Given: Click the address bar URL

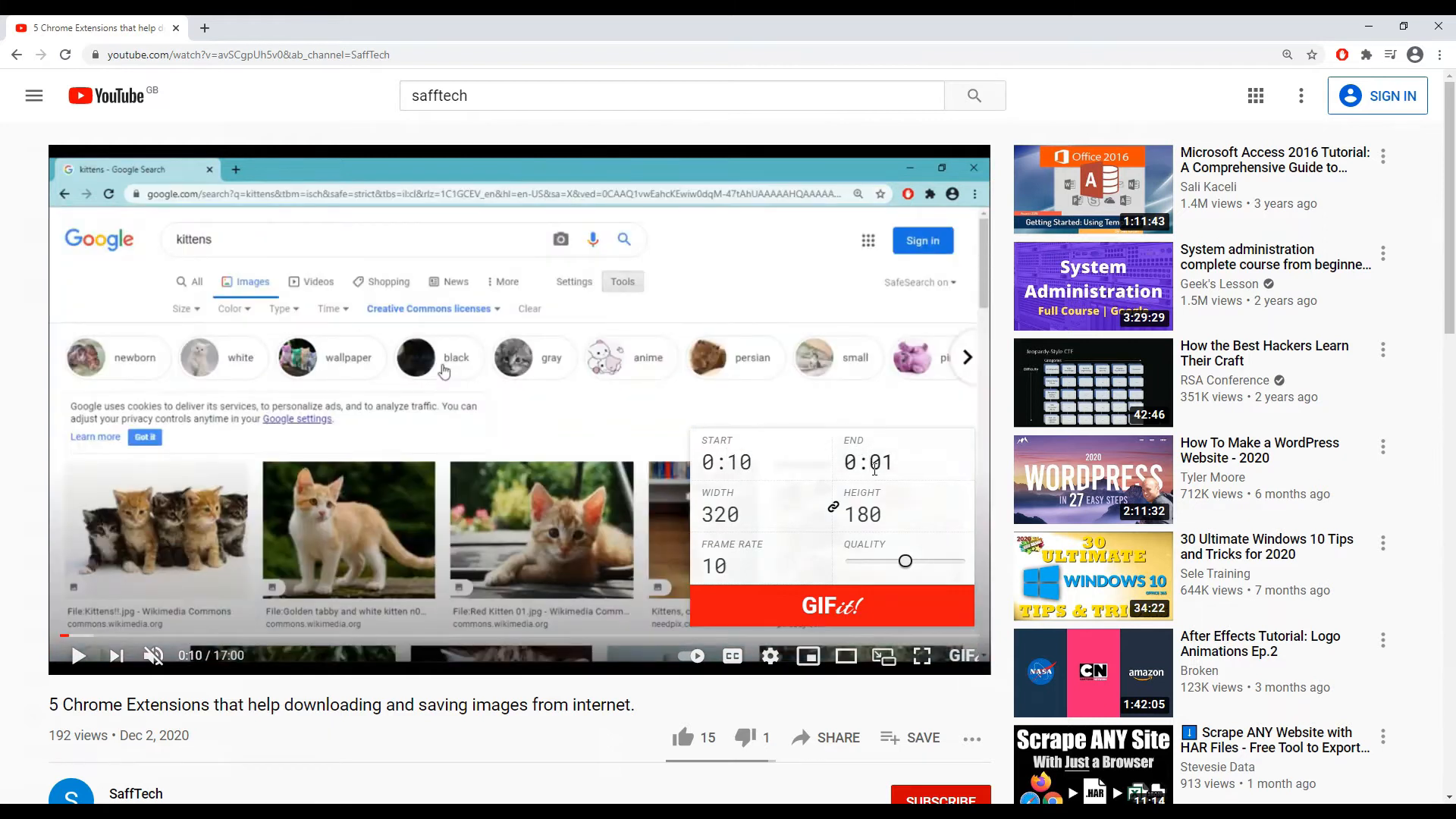Looking at the screenshot, I should pyautogui.click(x=248, y=55).
